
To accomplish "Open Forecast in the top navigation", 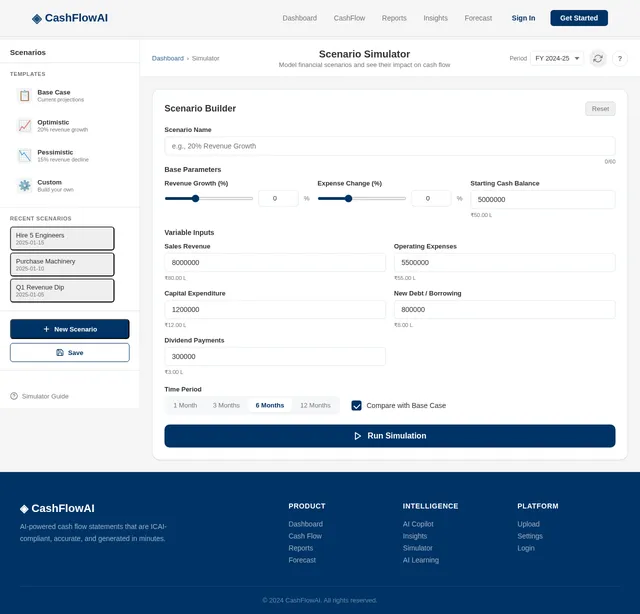I will pyautogui.click(x=478, y=18).
